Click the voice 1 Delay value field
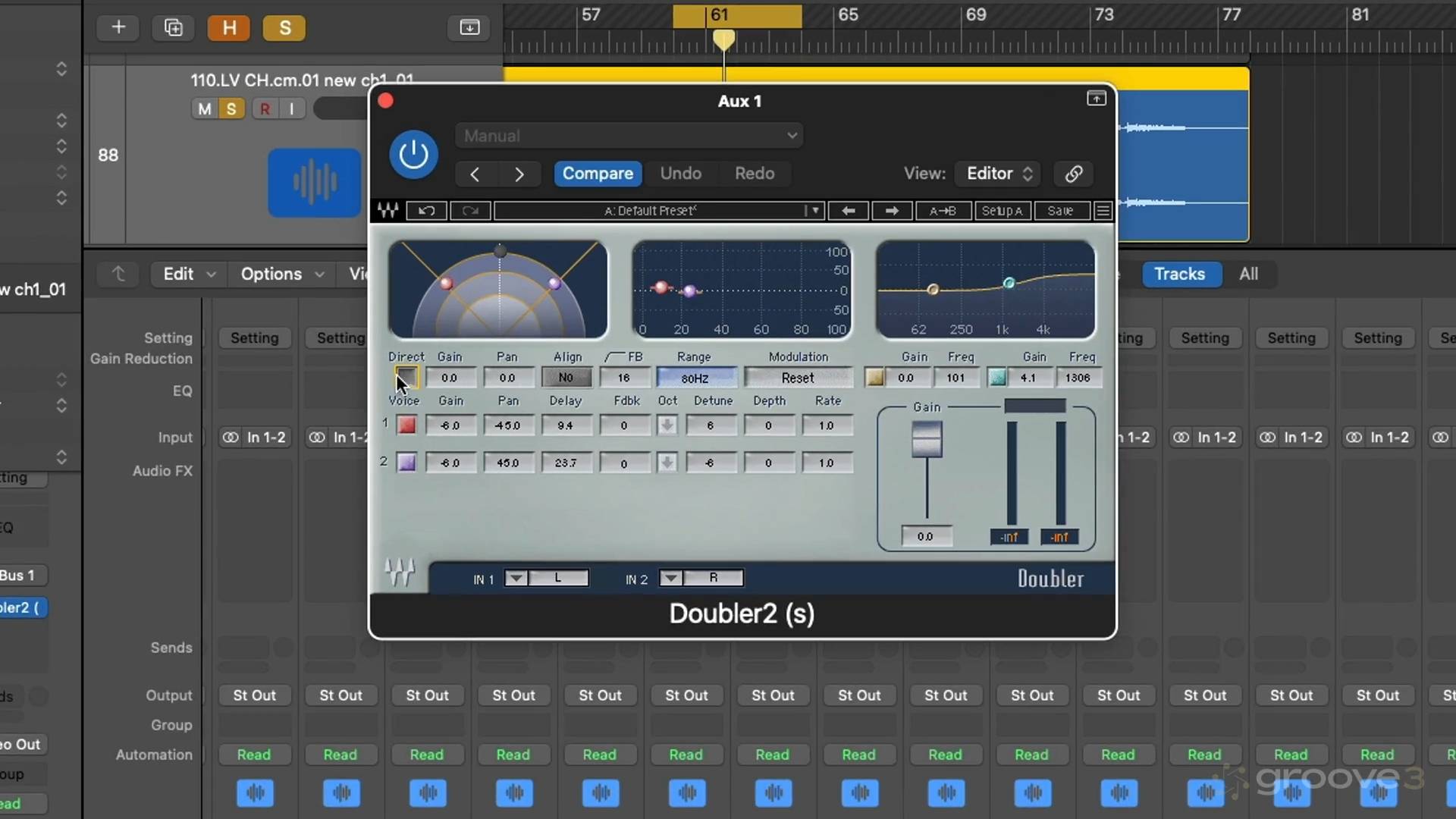The image size is (1456, 819). 566,425
